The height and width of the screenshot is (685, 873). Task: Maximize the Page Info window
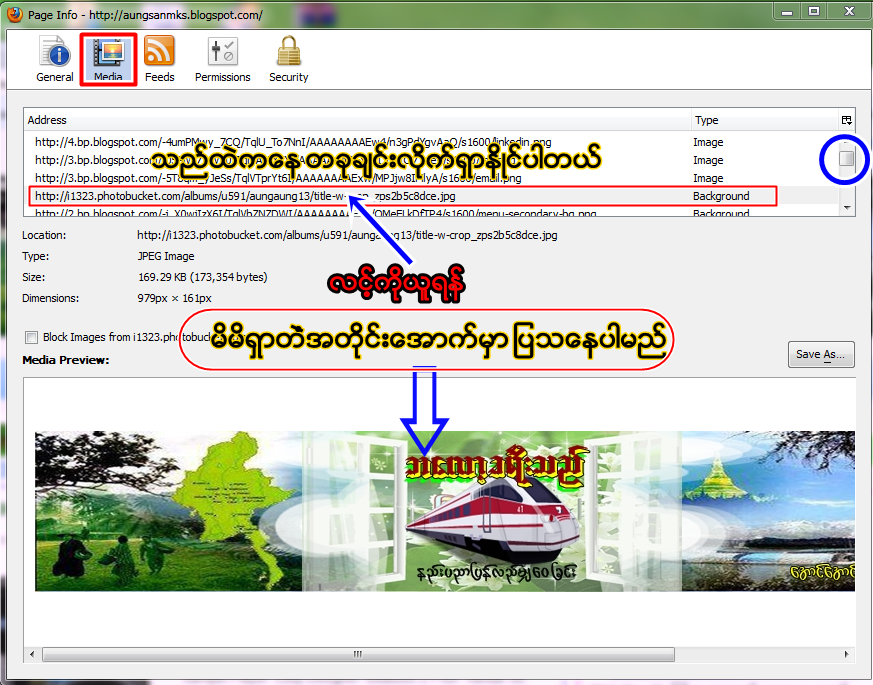(814, 12)
